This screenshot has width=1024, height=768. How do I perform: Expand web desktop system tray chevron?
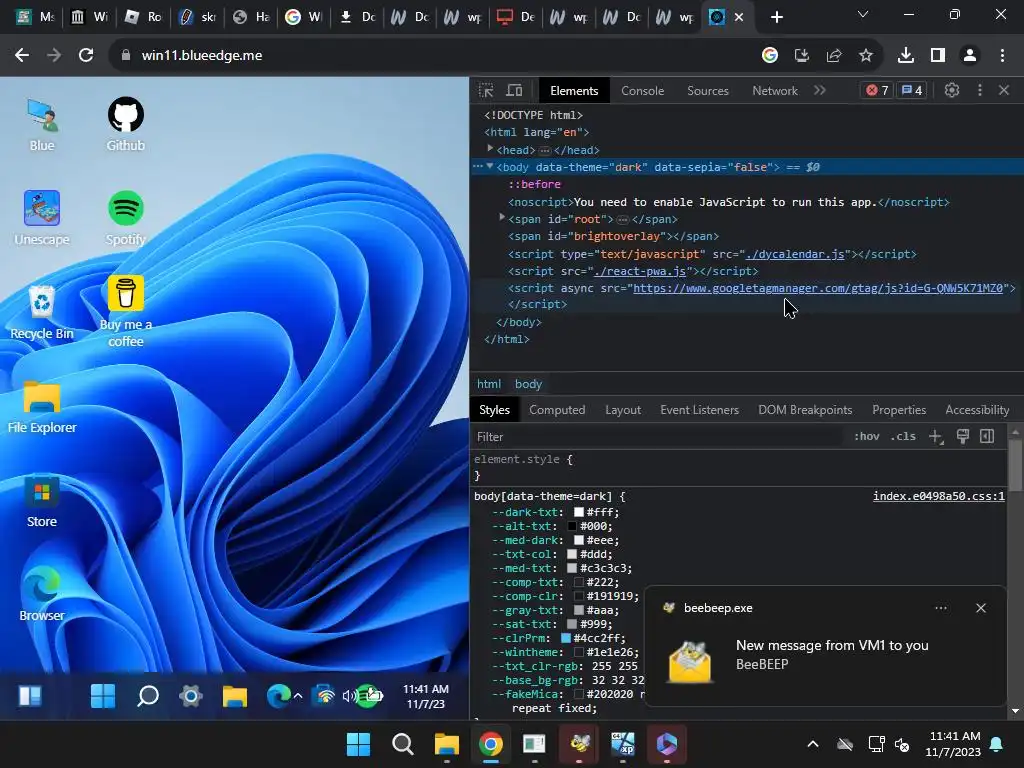(298, 696)
